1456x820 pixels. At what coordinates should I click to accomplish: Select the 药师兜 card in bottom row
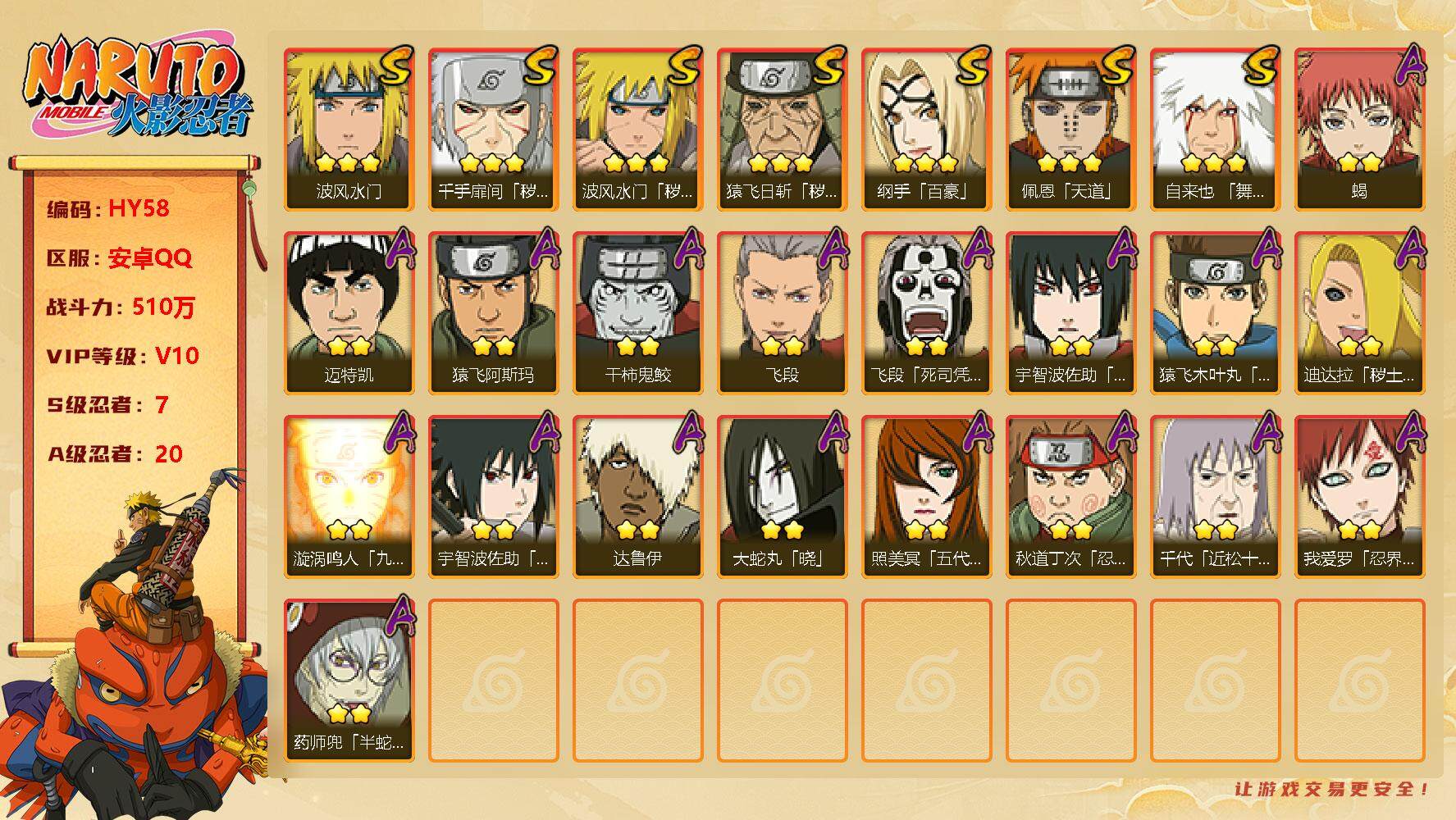(349, 681)
